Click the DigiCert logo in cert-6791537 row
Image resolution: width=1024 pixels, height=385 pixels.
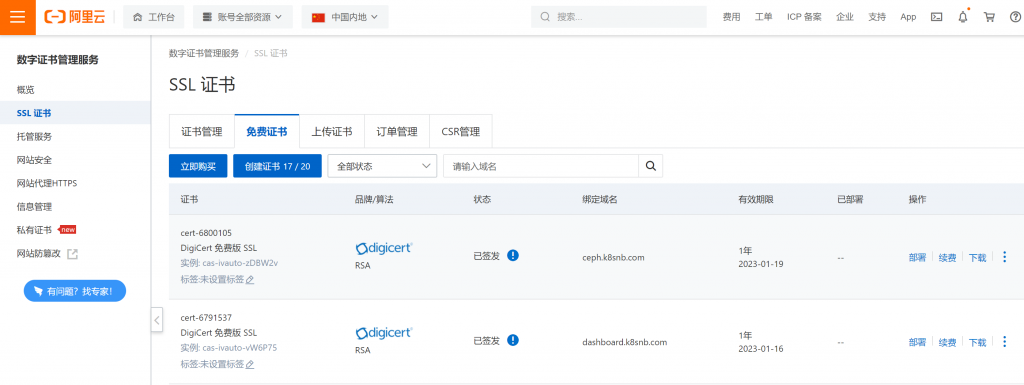pos(384,333)
